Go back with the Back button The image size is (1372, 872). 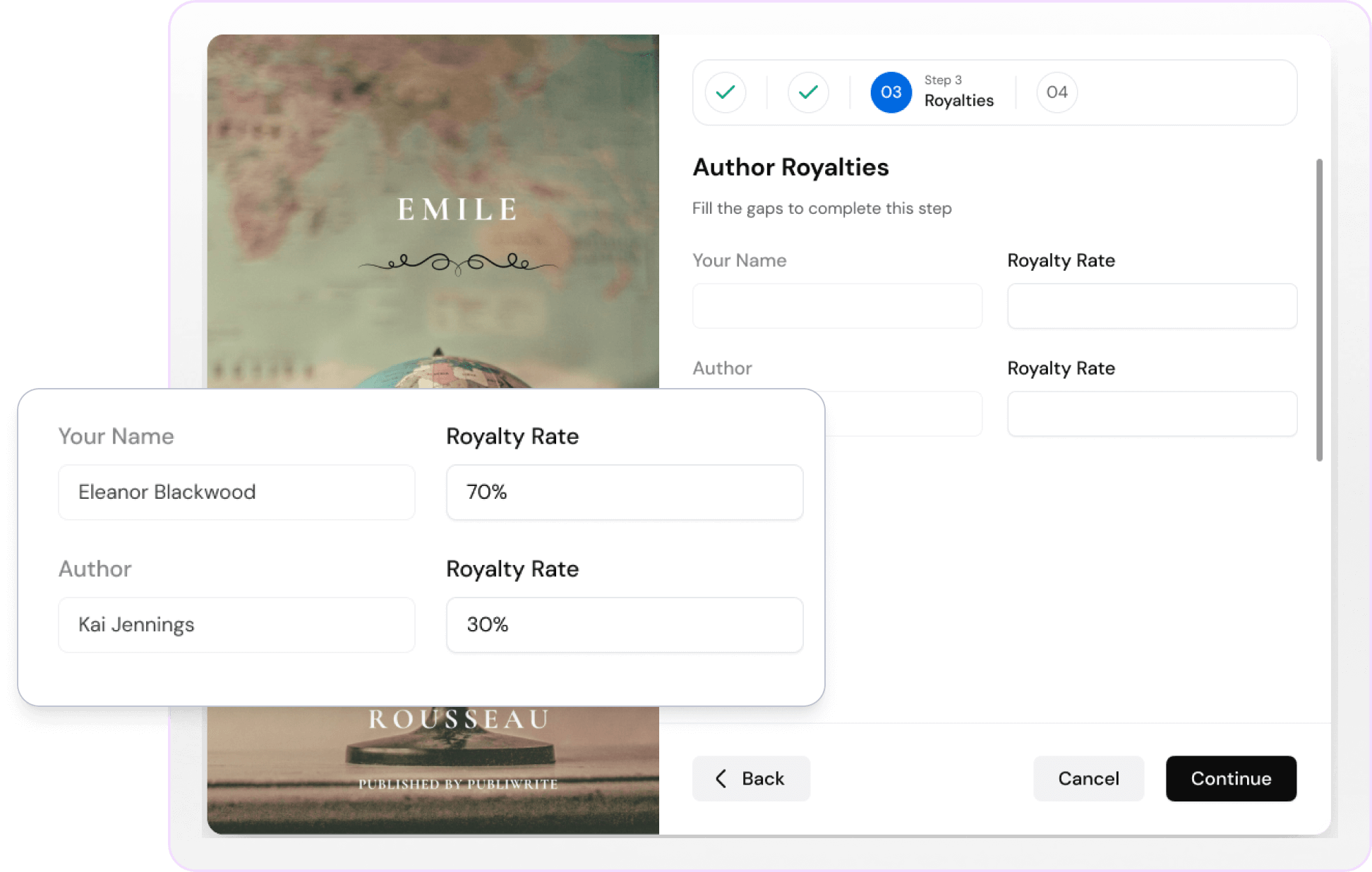click(x=751, y=779)
